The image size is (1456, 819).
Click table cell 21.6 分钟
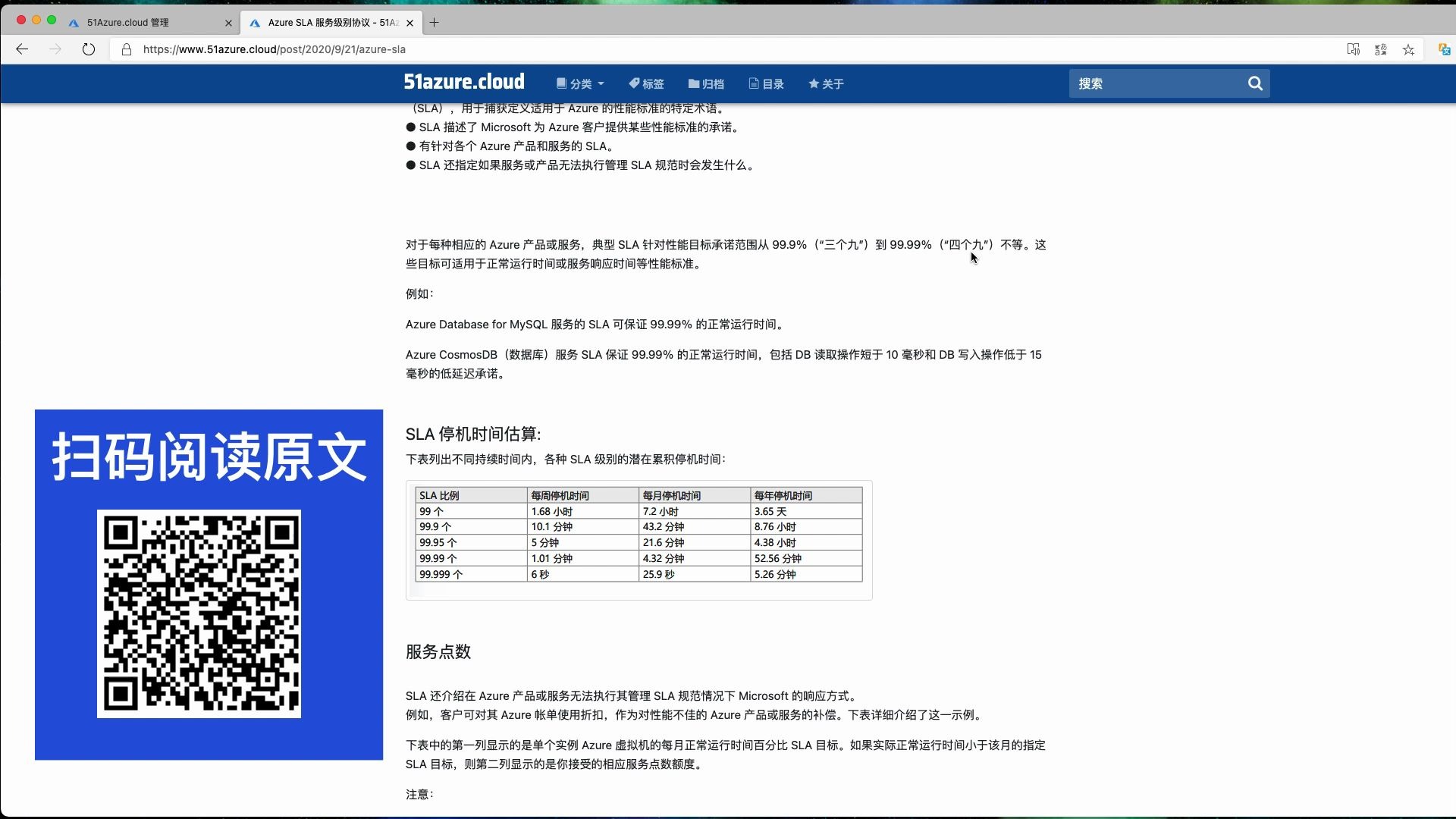coord(695,542)
